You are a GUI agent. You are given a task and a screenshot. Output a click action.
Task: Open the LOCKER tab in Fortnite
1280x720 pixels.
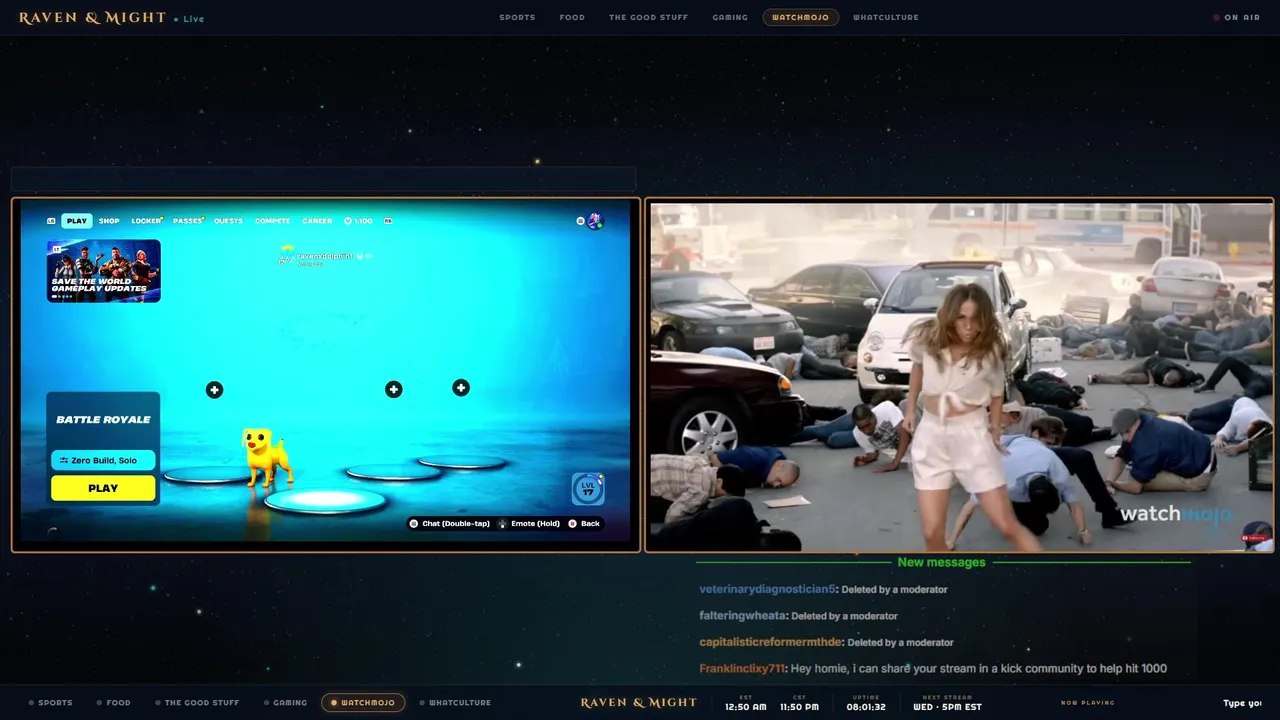coord(146,221)
